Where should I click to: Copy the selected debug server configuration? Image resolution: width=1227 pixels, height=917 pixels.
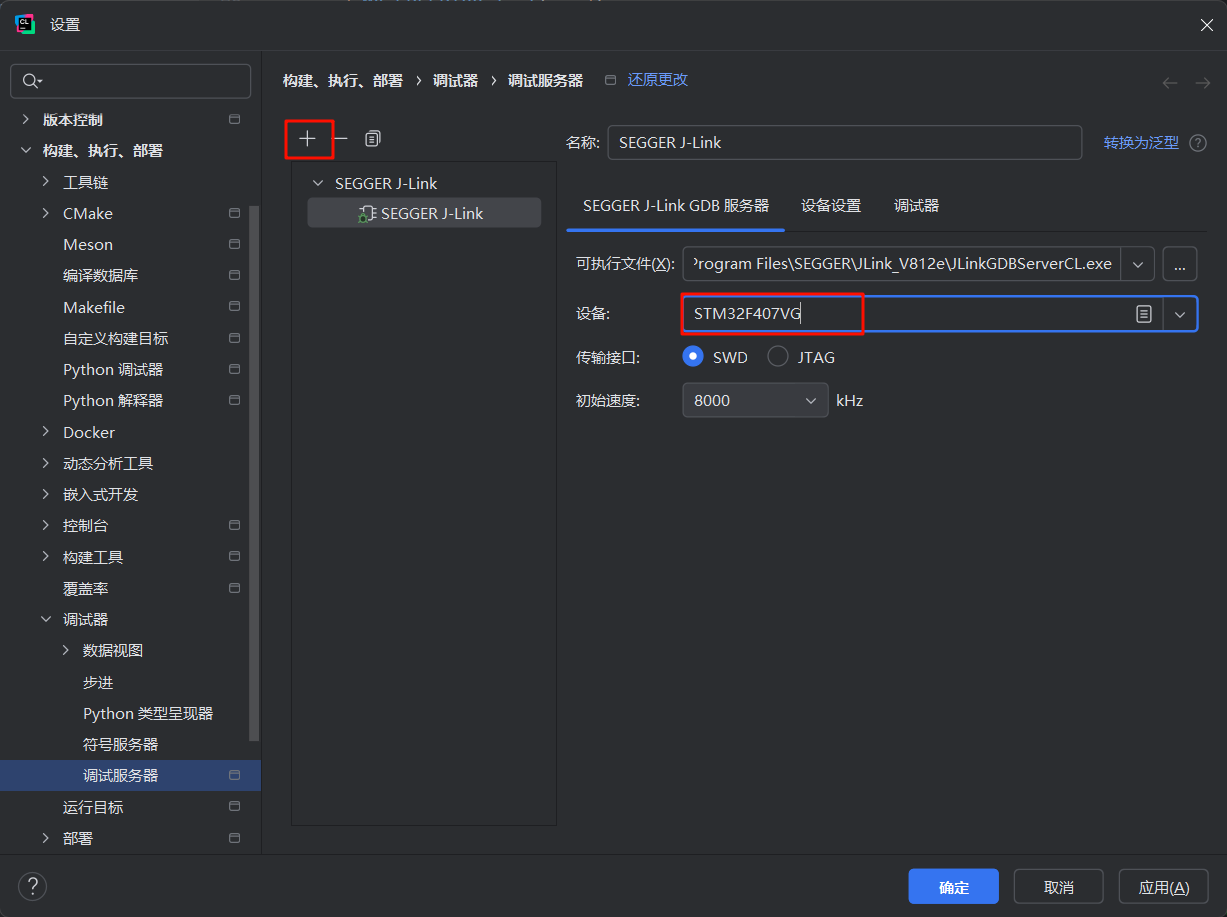pyautogui.click(x=373, y=139)
